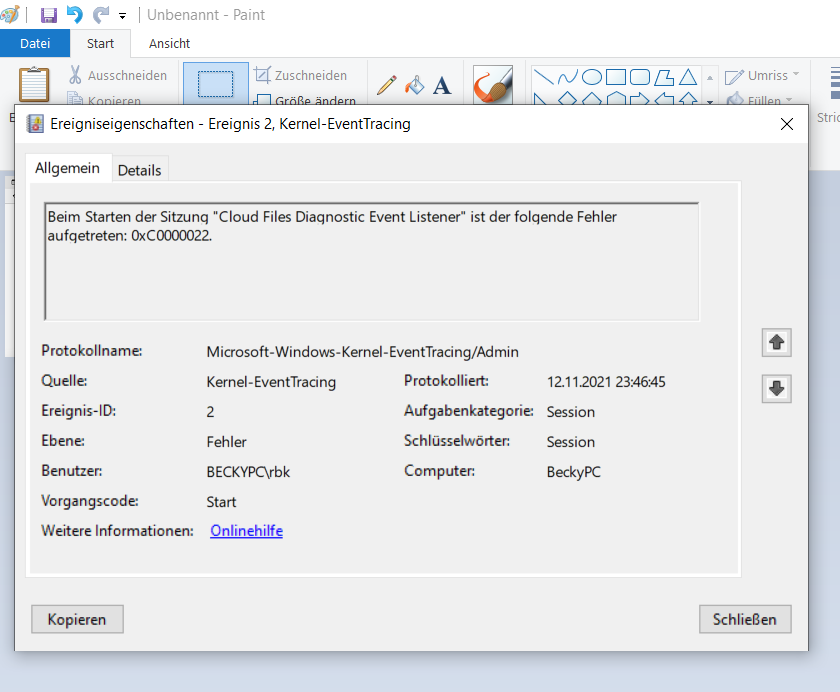Expand the shapes gallery dropdown
The image size is (840, 692).
pyautogui.click(x=710, y=101)
